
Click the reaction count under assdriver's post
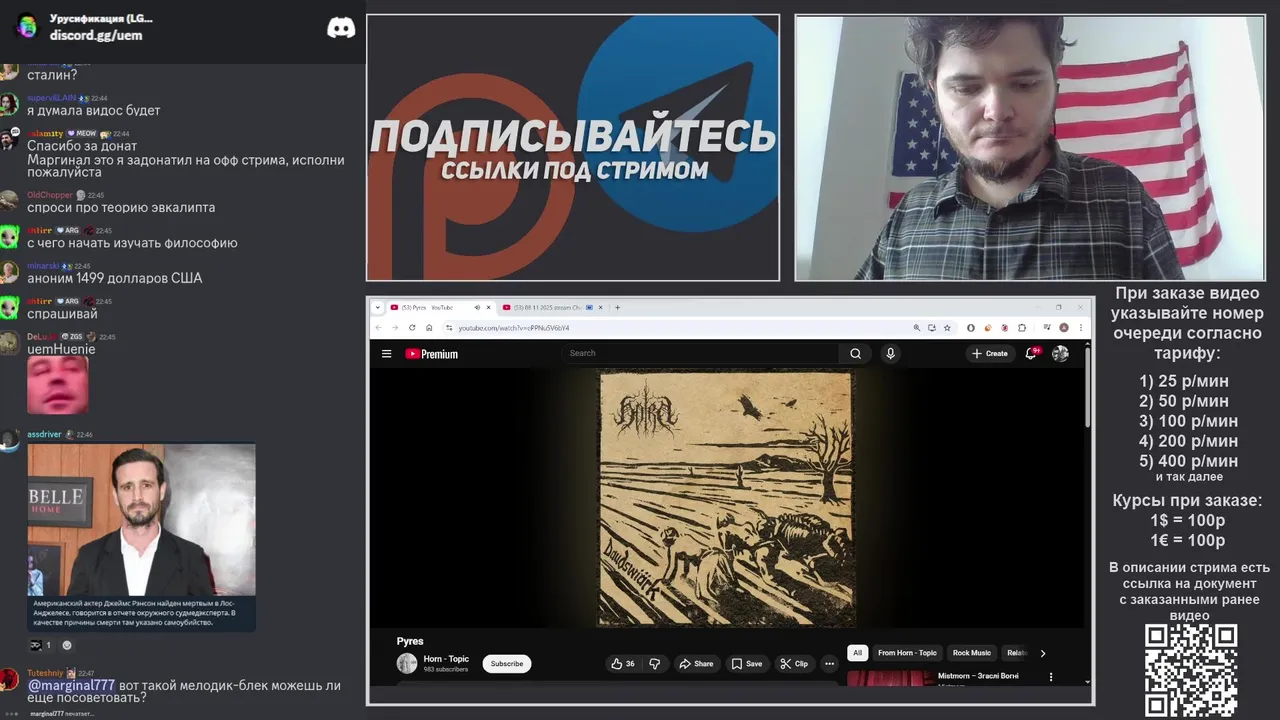click(x=40, y=645)
